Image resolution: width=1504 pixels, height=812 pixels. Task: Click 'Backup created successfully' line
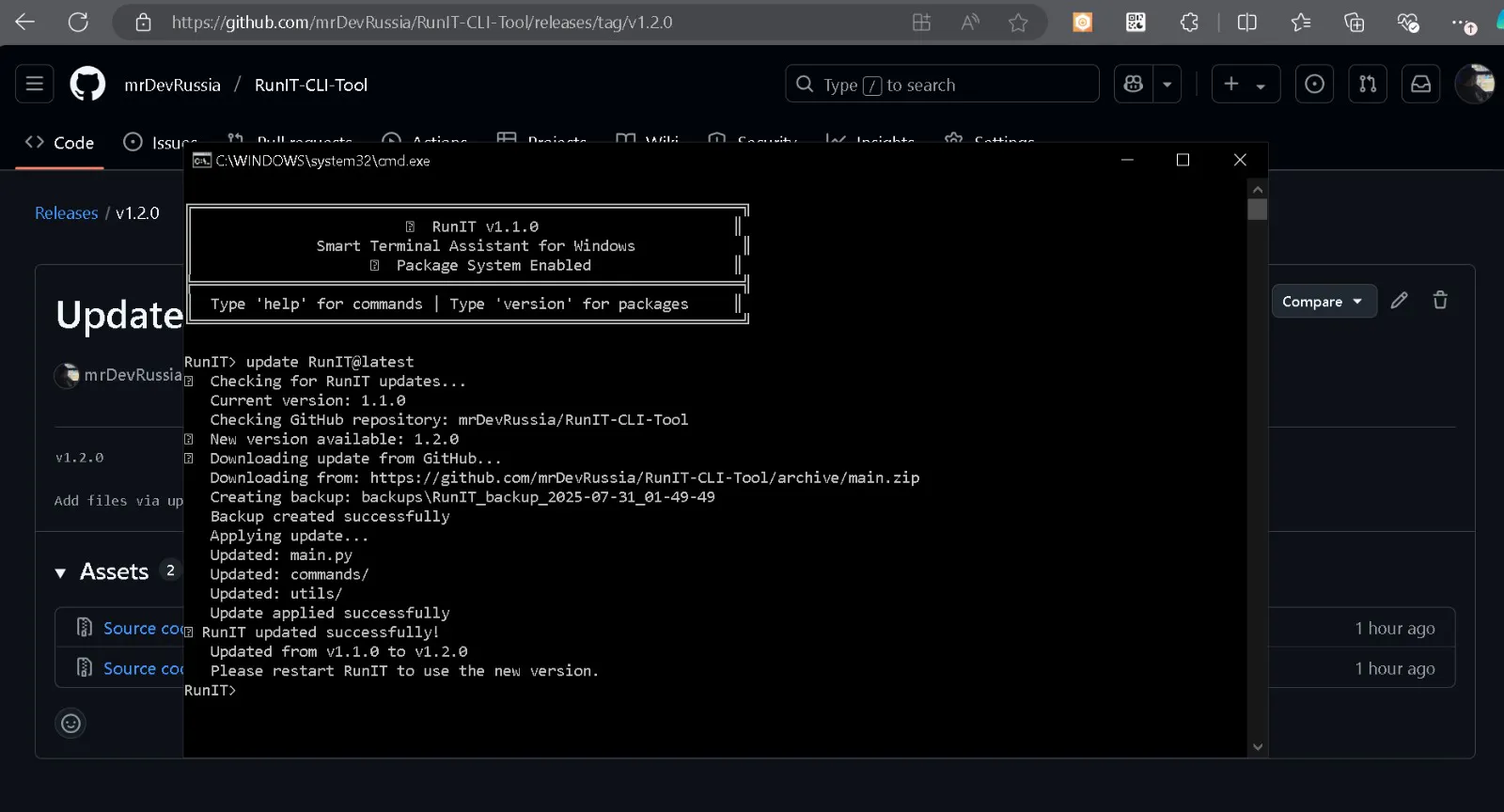coord(330,516)
